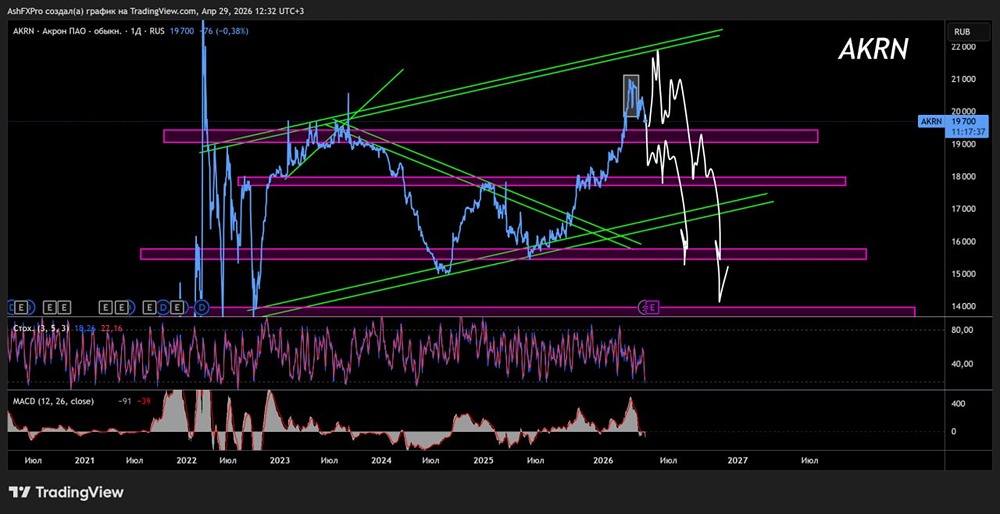This screenshot has width=1000, height=514.
Task: Click the 19 700 current price label
Action: click(963, 121)
